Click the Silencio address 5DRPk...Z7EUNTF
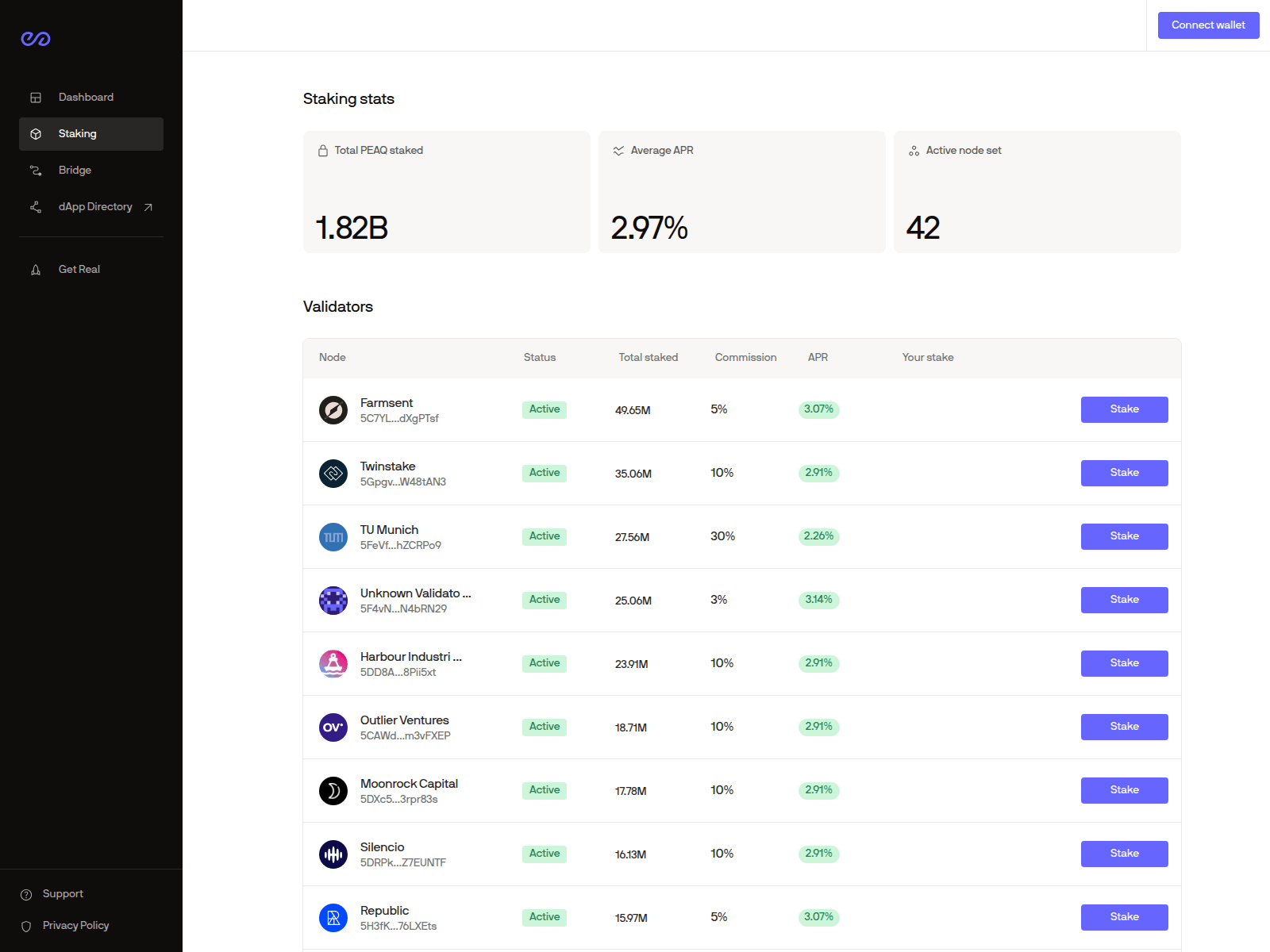Screen dimensions: 1270x952 pyautogui.click(x=403, y=863)
